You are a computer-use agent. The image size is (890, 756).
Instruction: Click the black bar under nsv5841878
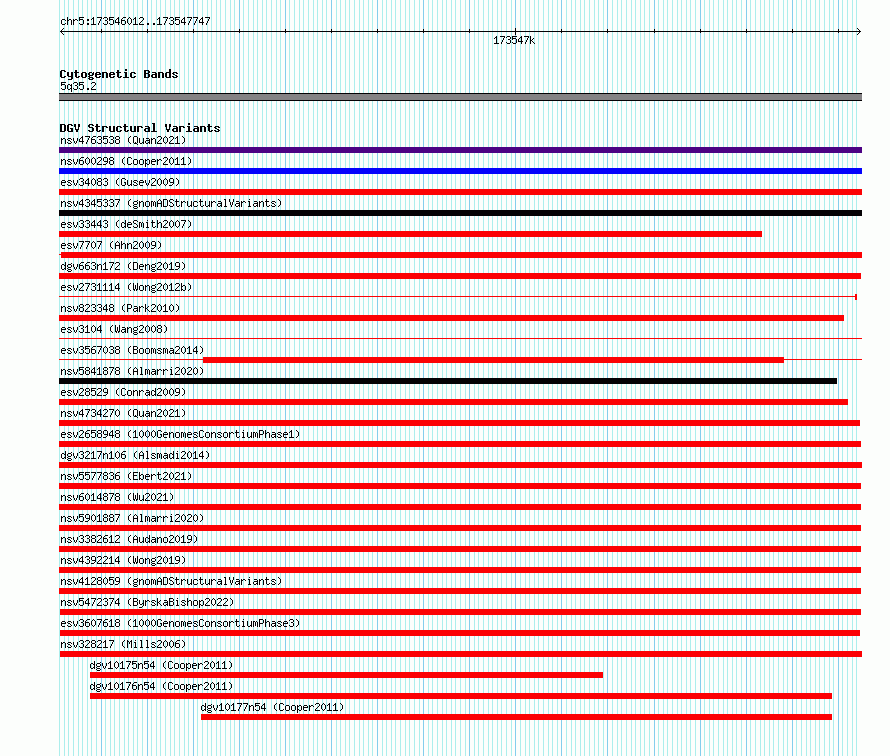(448, 381)
